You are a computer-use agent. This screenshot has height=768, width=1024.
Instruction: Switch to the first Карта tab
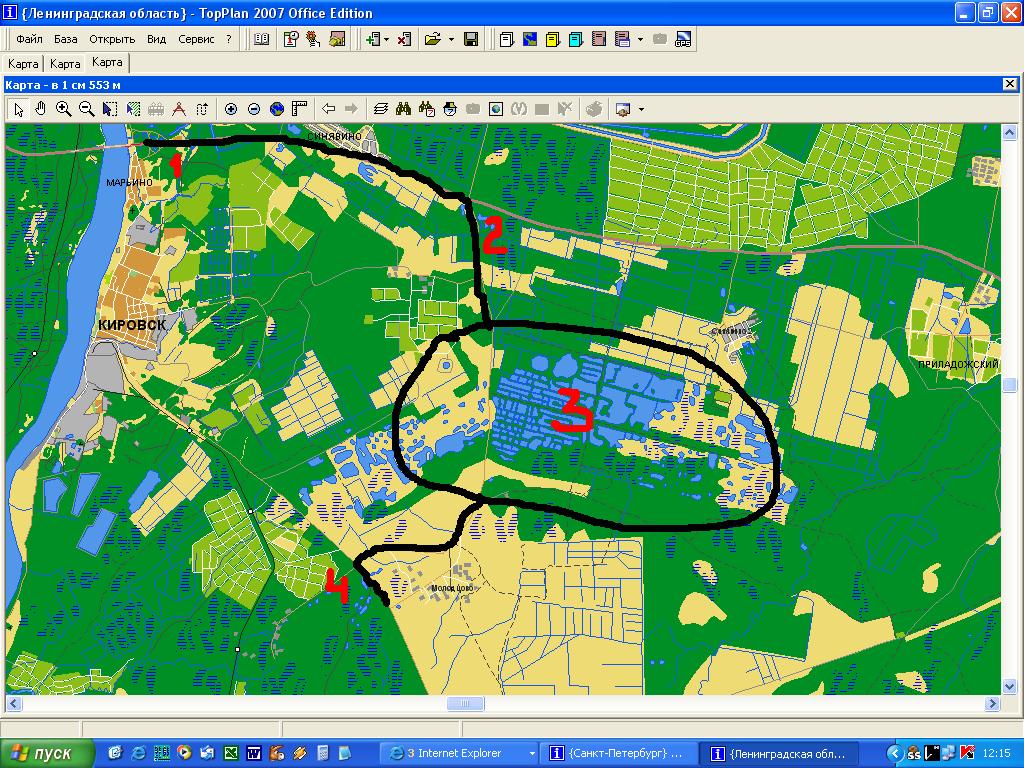23,63
